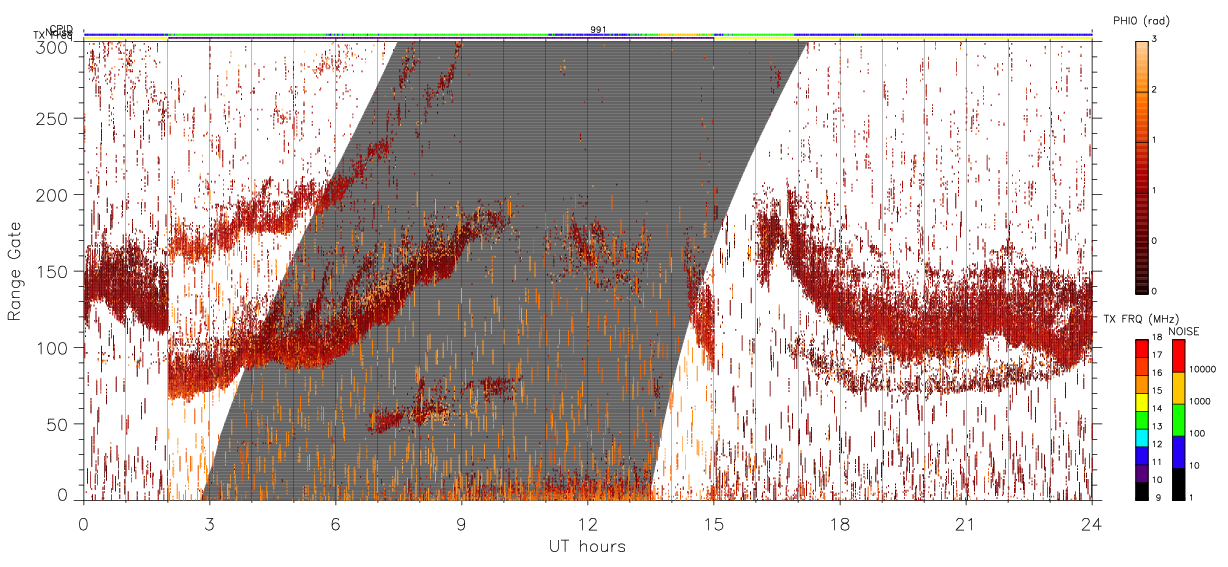Select the yellow 14–15 MHz TX FRQ swatch
The height and width of the screenshot is (567, 1228).
[1142, 402]
